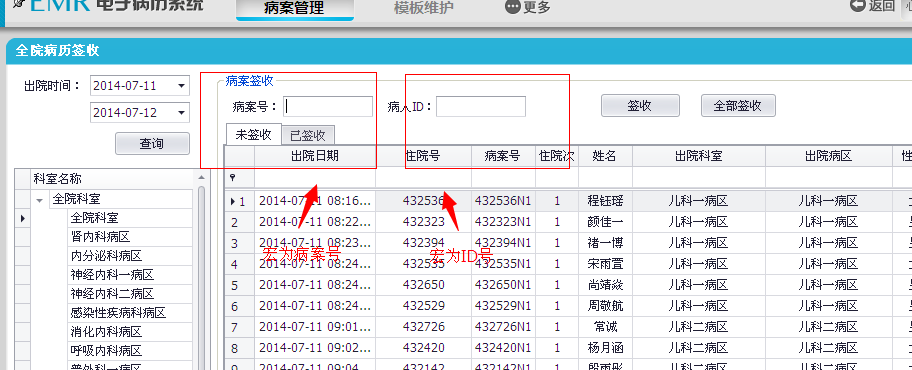Click the filter row pin icon
This screenshot has width=912, height=370.
(233, 178)
